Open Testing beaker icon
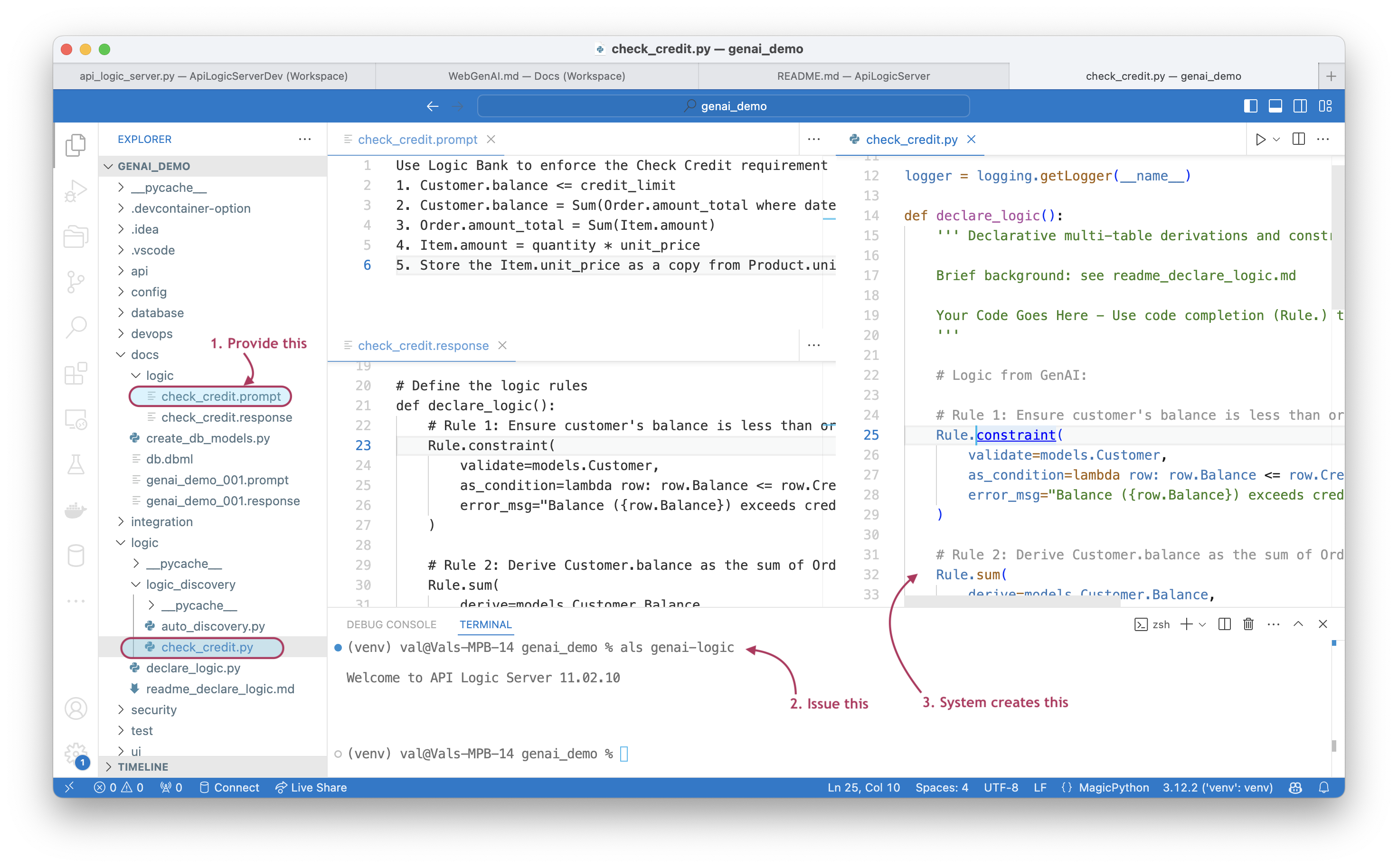Screen dimensions: 1398x868 tap(76, 464)
